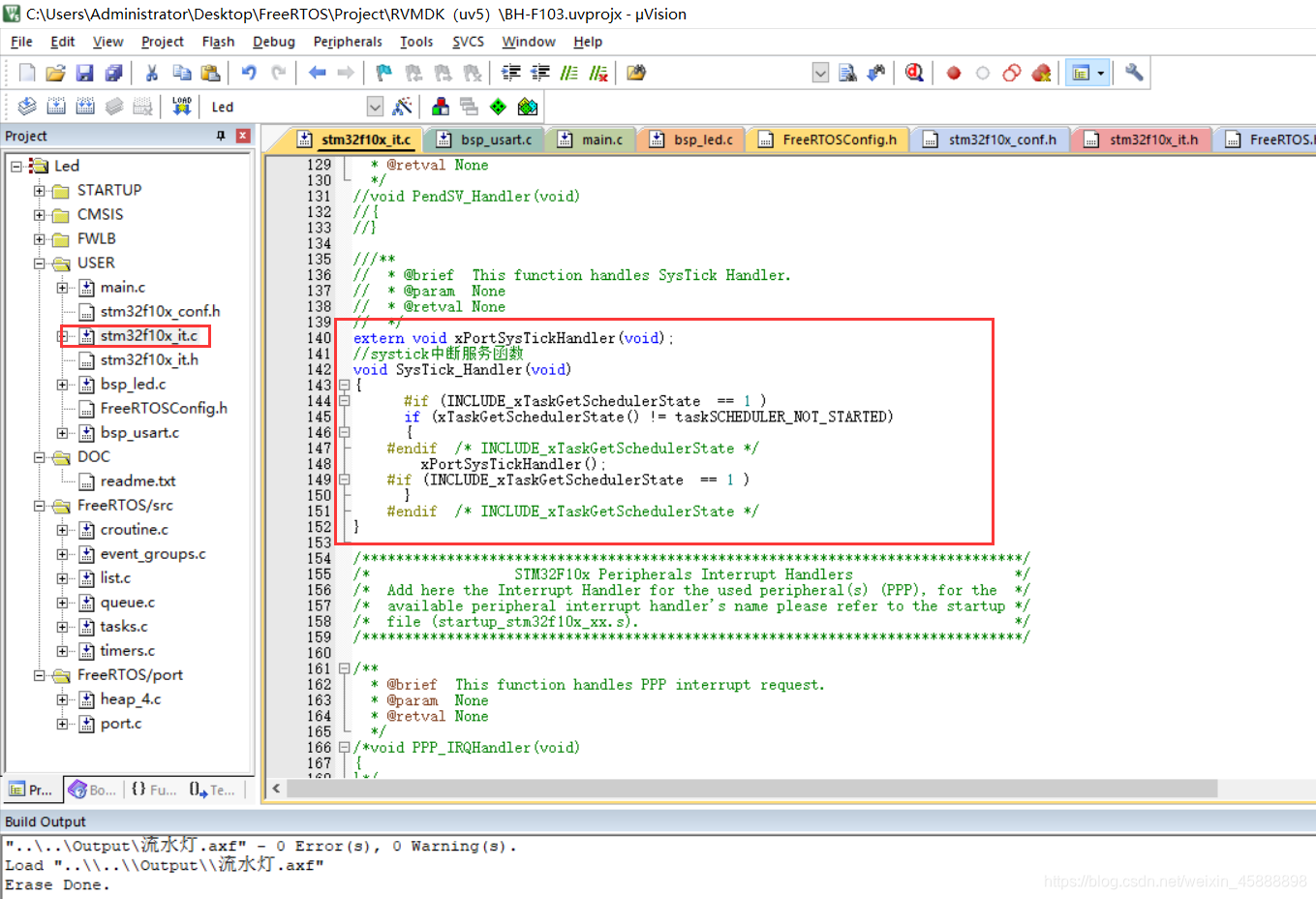The height and width of the screenshot is (899, 1316).
Task: Open Configuration with the wrench icon
Action: [x=1134, y=73]
